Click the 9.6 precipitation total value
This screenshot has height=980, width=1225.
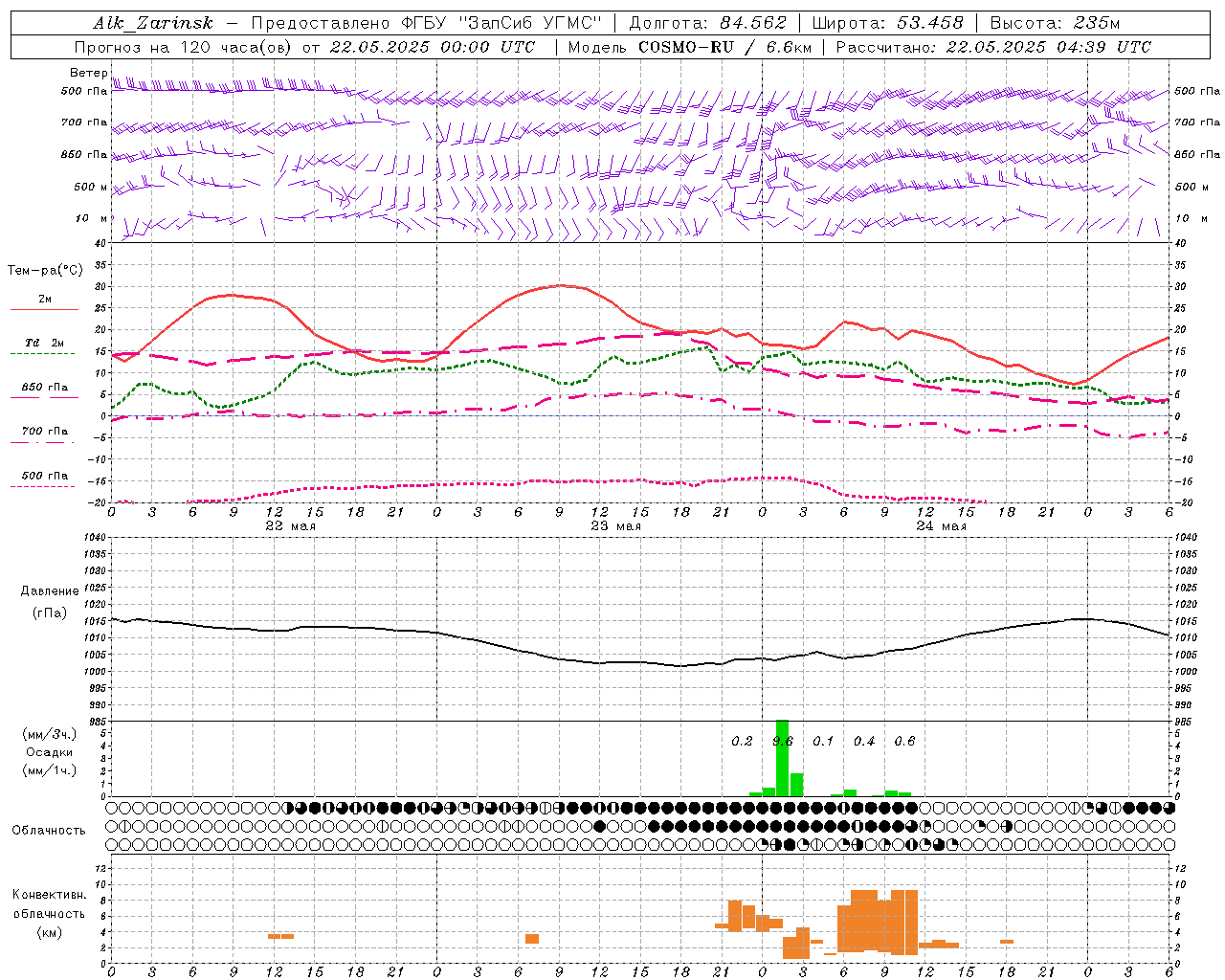(x=783, y=741)
